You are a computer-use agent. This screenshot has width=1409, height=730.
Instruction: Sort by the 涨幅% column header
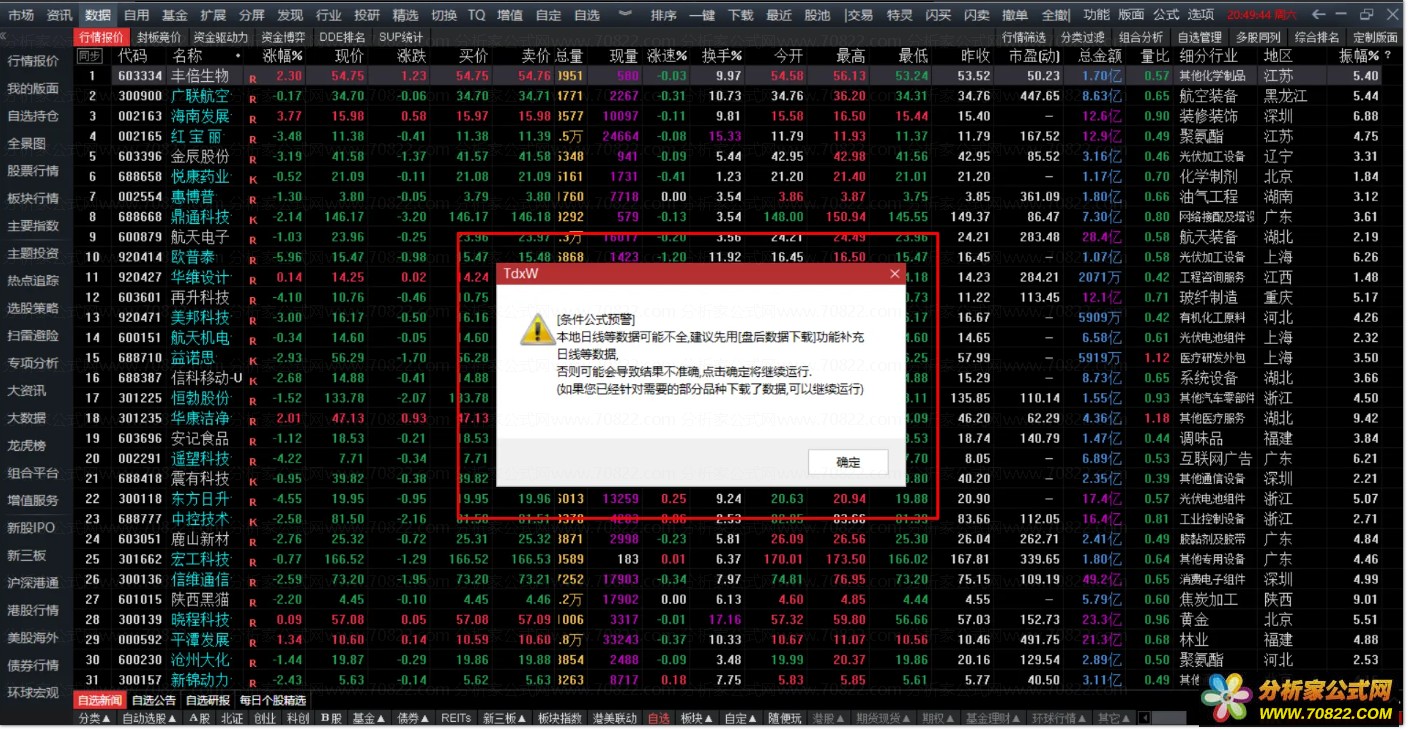pos(282,56)
